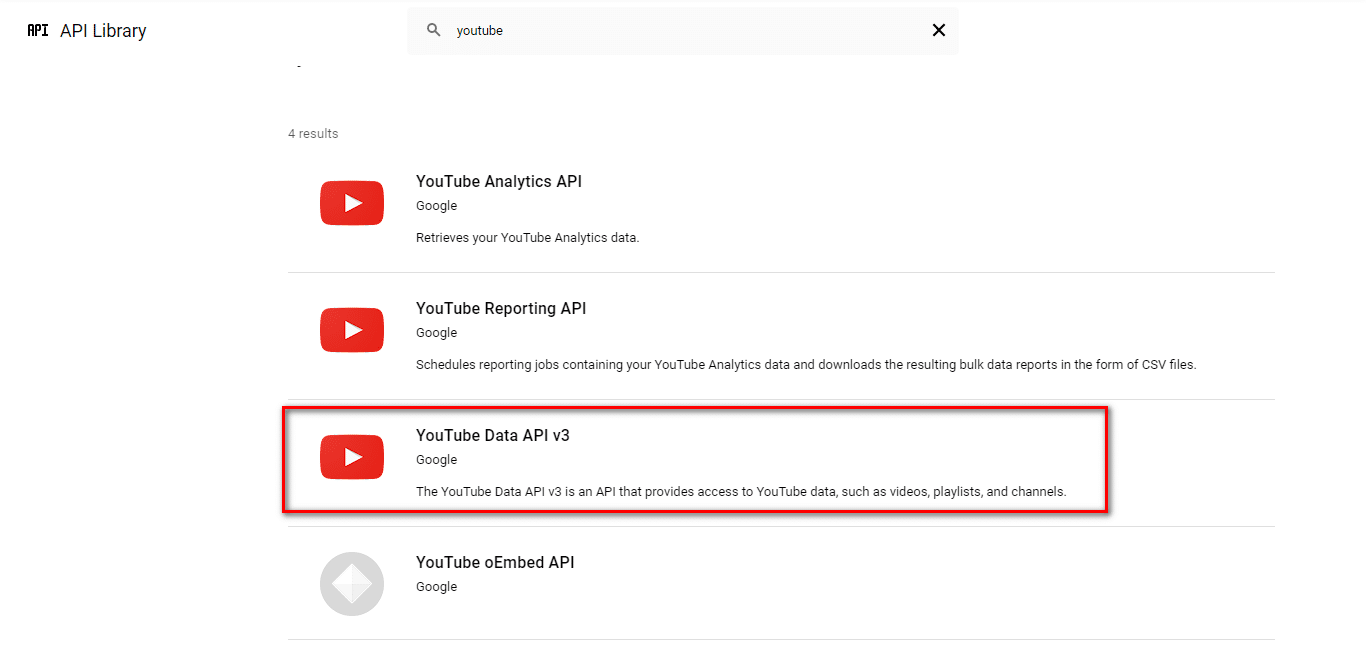Click the Google label under YouTube oEmbed API
The width and height of the screenshot is (1366, 646).
pyautogui.click(x=436, y=586)
